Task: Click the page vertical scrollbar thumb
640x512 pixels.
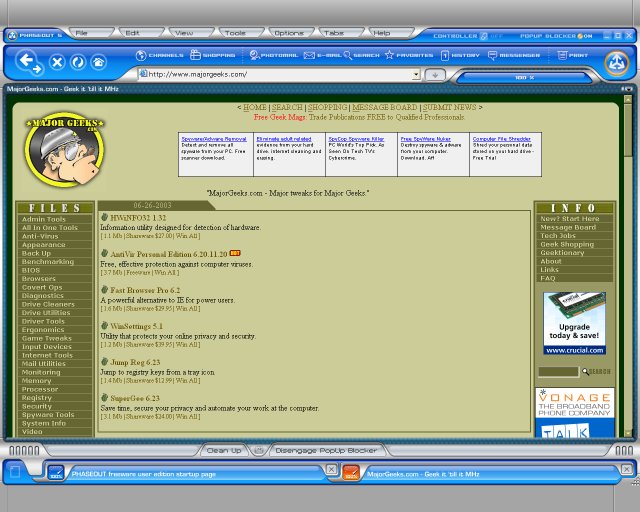Action: 628,130
